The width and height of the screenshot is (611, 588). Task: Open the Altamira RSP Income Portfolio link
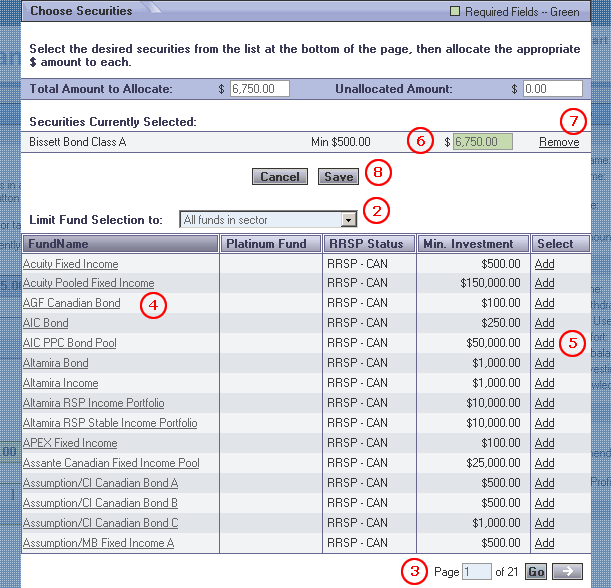(93, 403)
